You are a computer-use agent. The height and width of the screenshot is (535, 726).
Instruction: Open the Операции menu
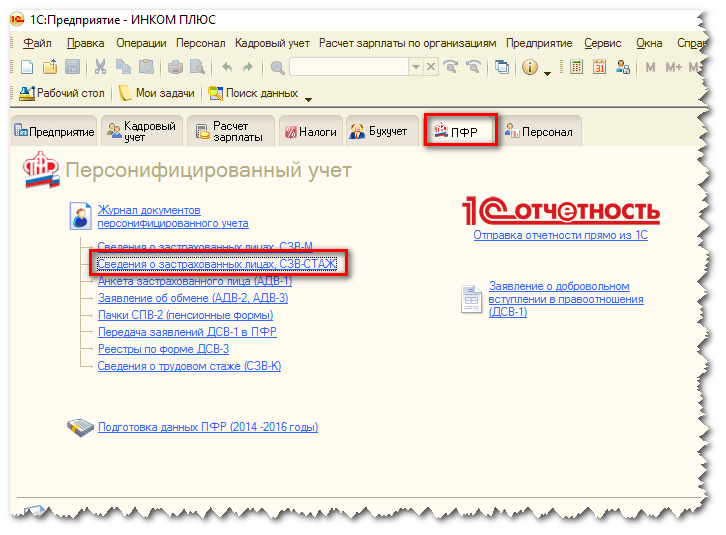(141, 43)
